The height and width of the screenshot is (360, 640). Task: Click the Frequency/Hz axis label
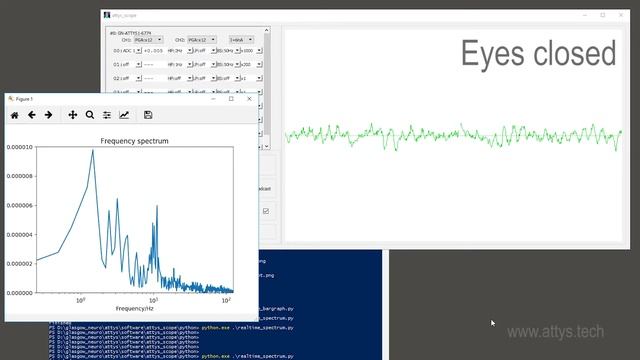pos(134,309)
